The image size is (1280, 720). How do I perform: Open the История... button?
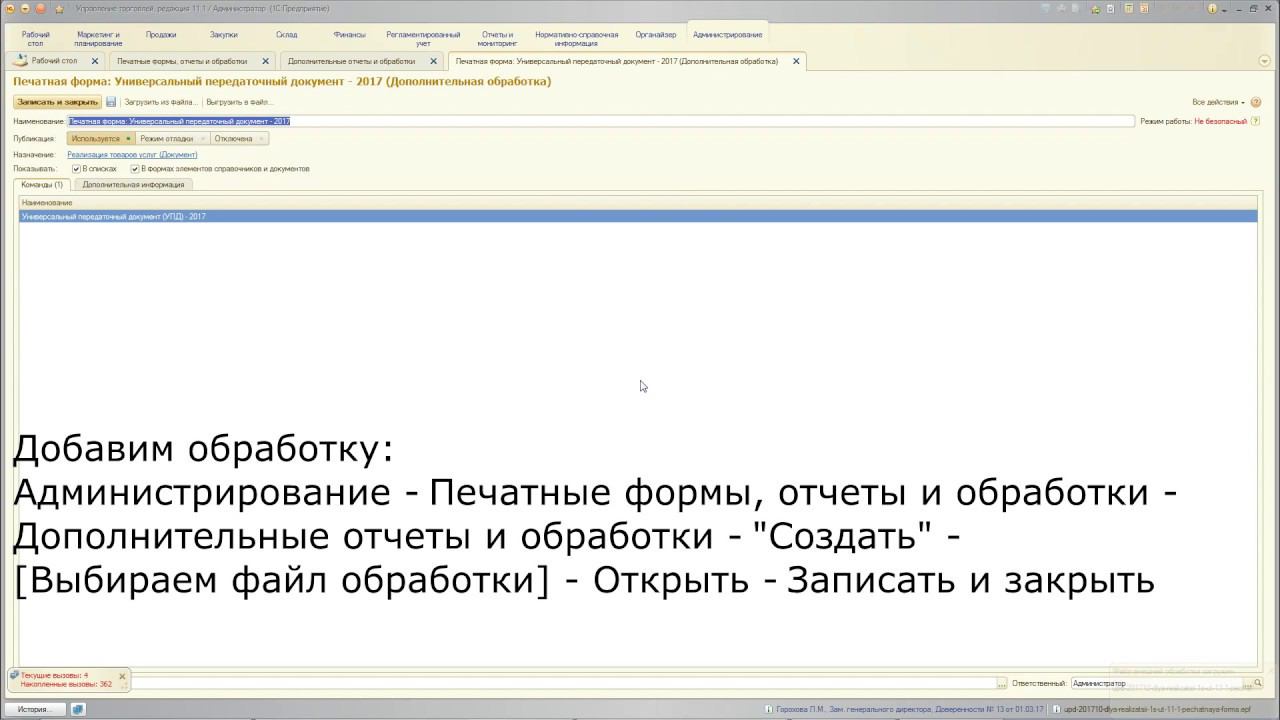pos(34,709)
